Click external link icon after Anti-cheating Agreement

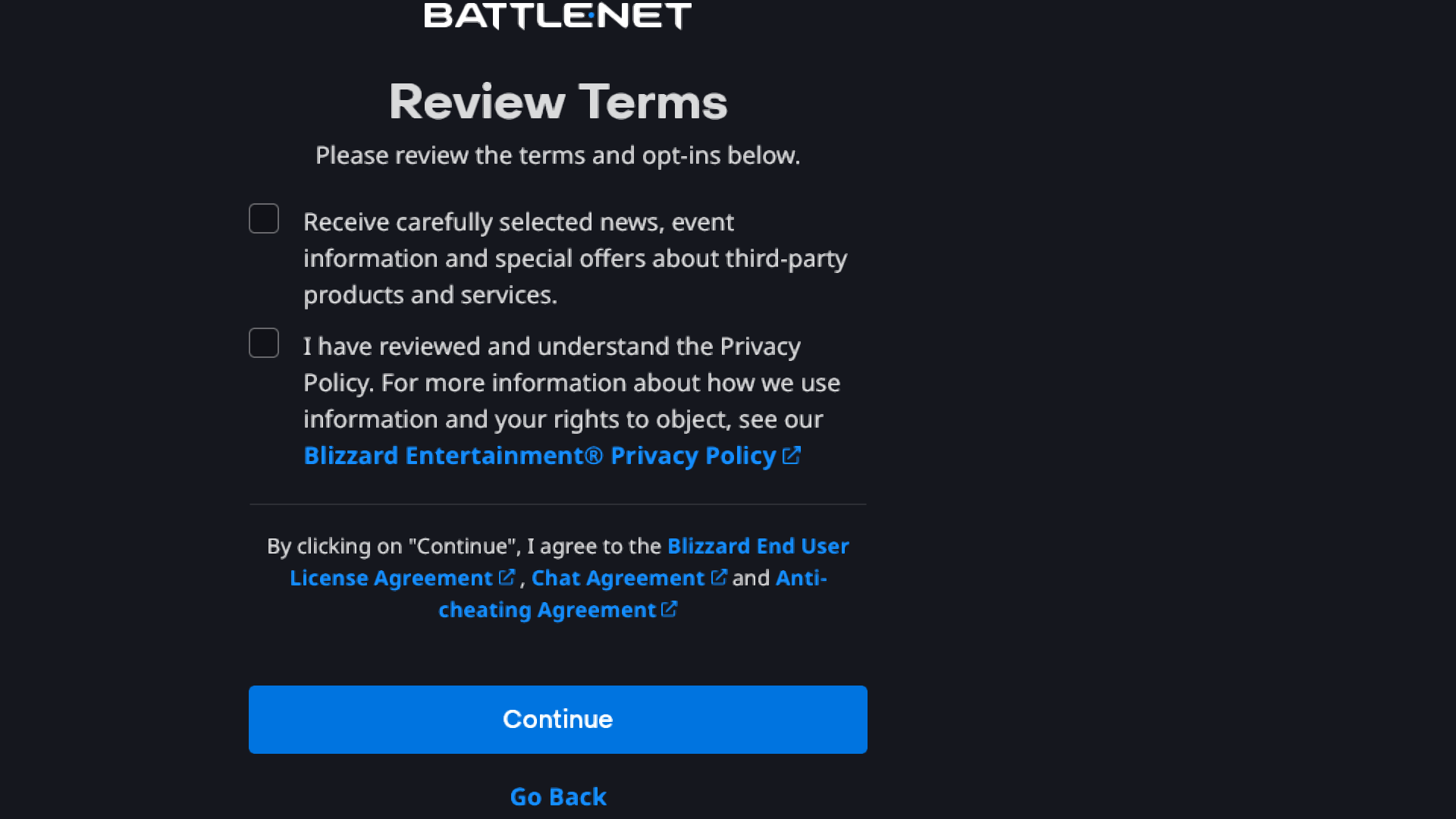click(669, 610)
